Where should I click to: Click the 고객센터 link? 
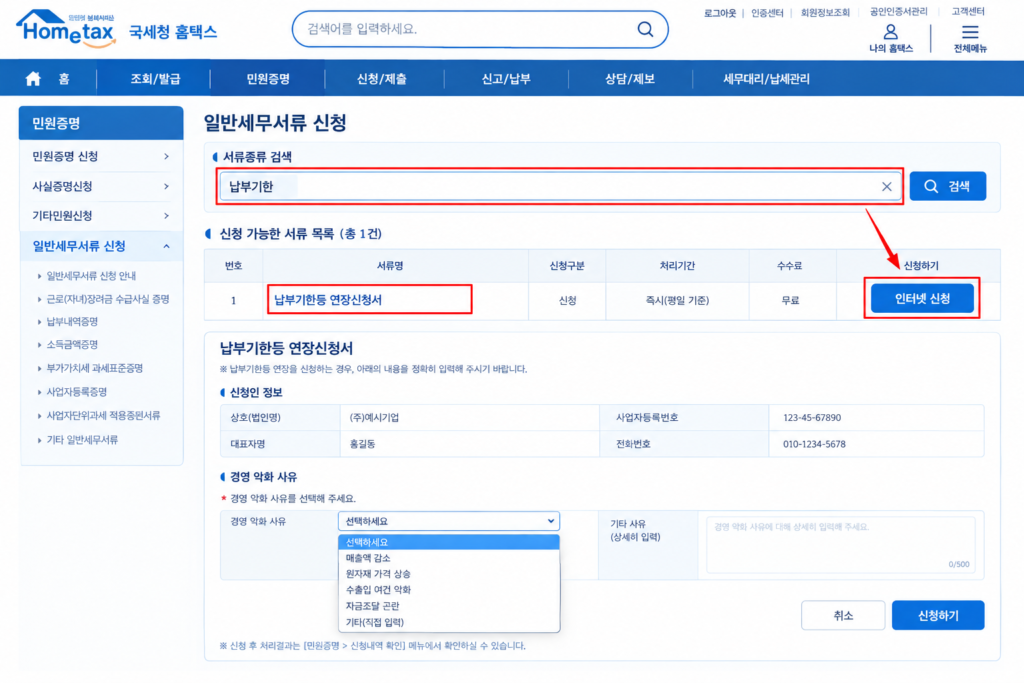click(x=968, y=12)
